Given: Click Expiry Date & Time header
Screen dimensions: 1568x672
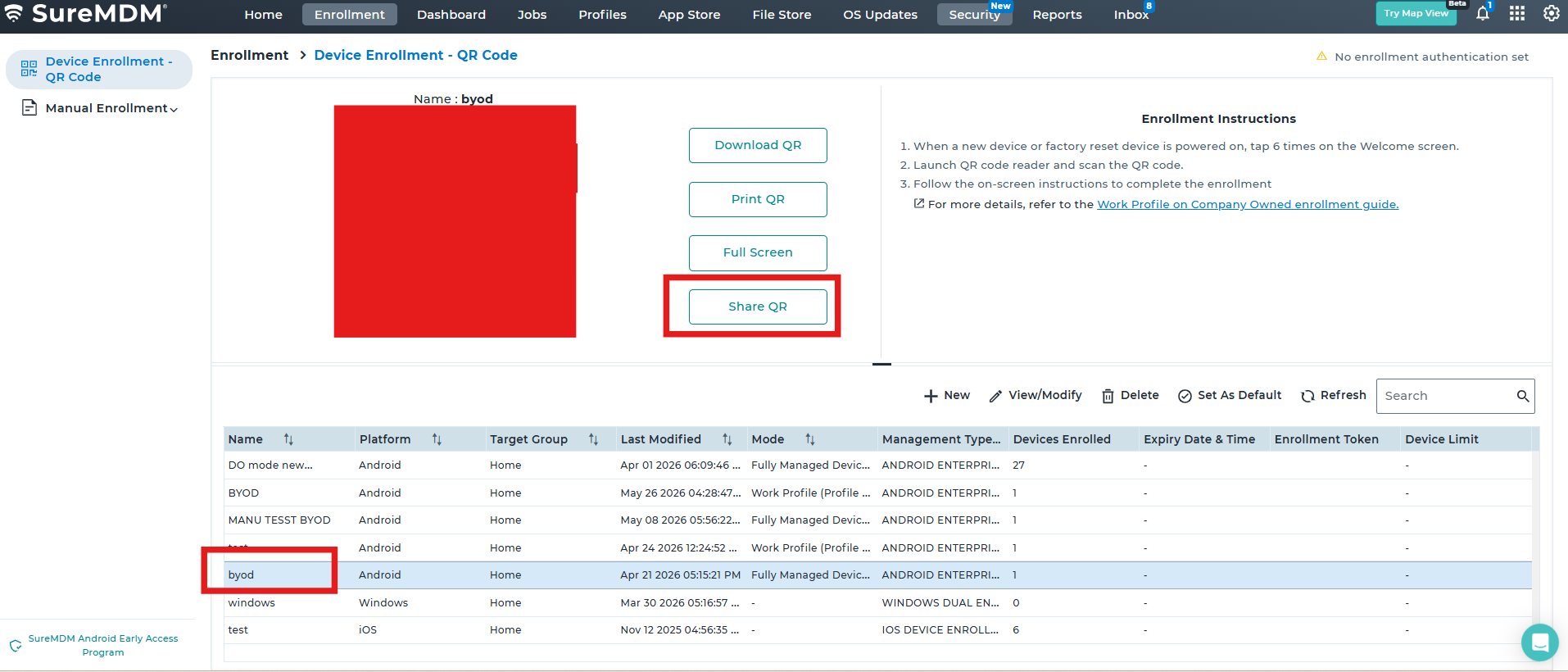Looking at the screenshot, I should click(1199, 439).
